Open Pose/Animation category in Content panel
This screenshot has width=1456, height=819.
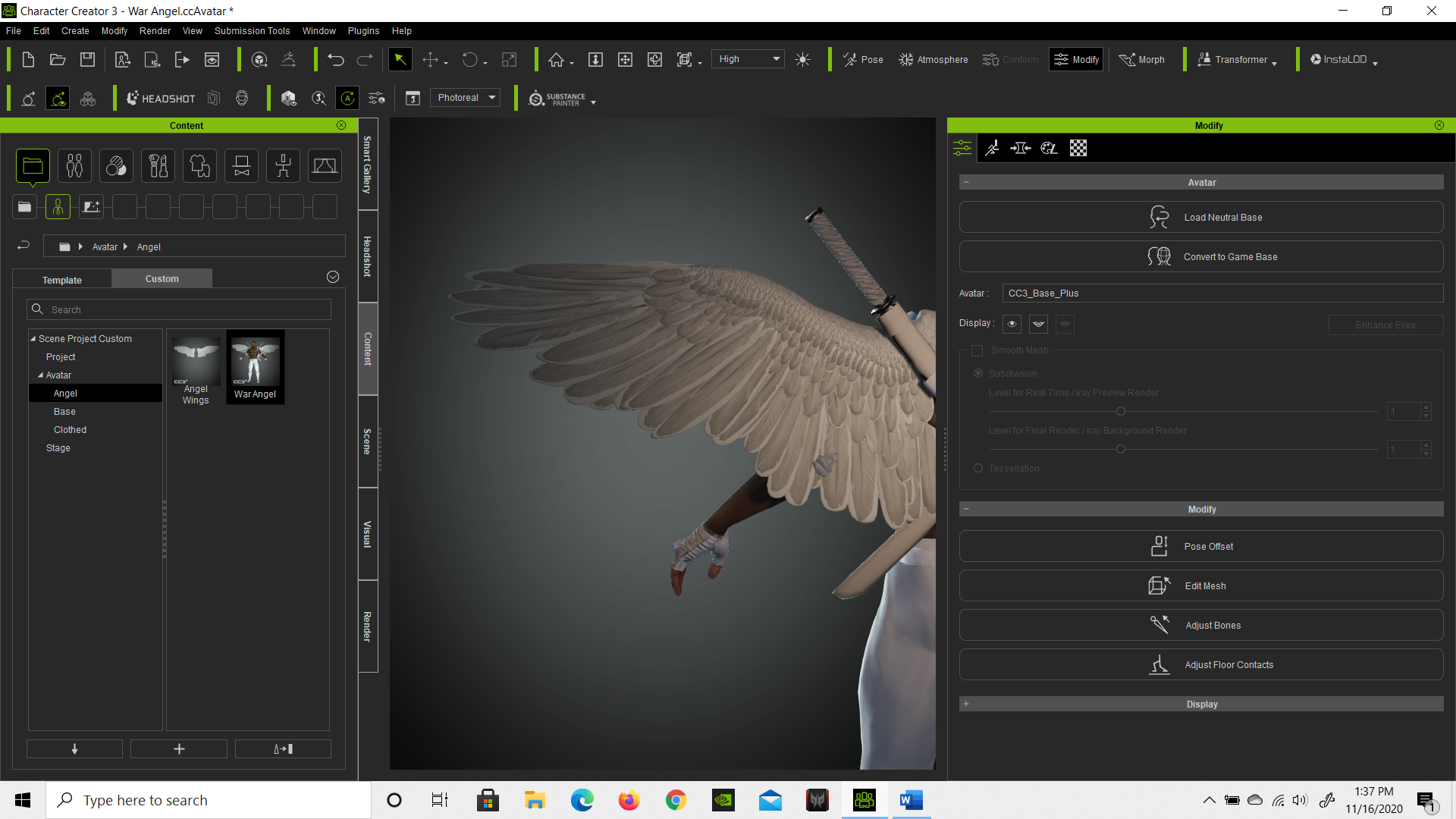click(x=283, y=166)
